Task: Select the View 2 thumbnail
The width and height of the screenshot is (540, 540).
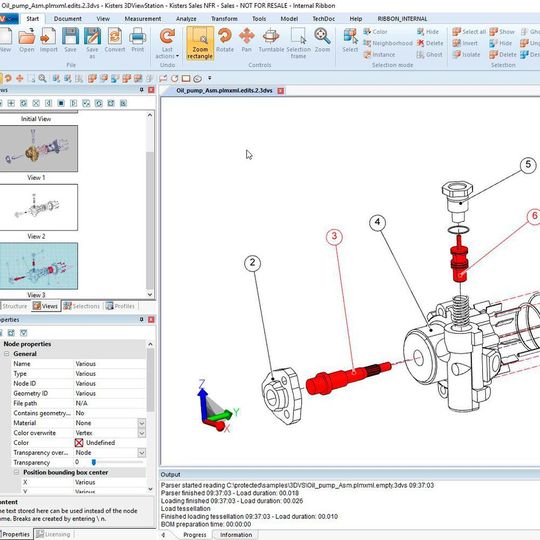Action: (39, 207)
